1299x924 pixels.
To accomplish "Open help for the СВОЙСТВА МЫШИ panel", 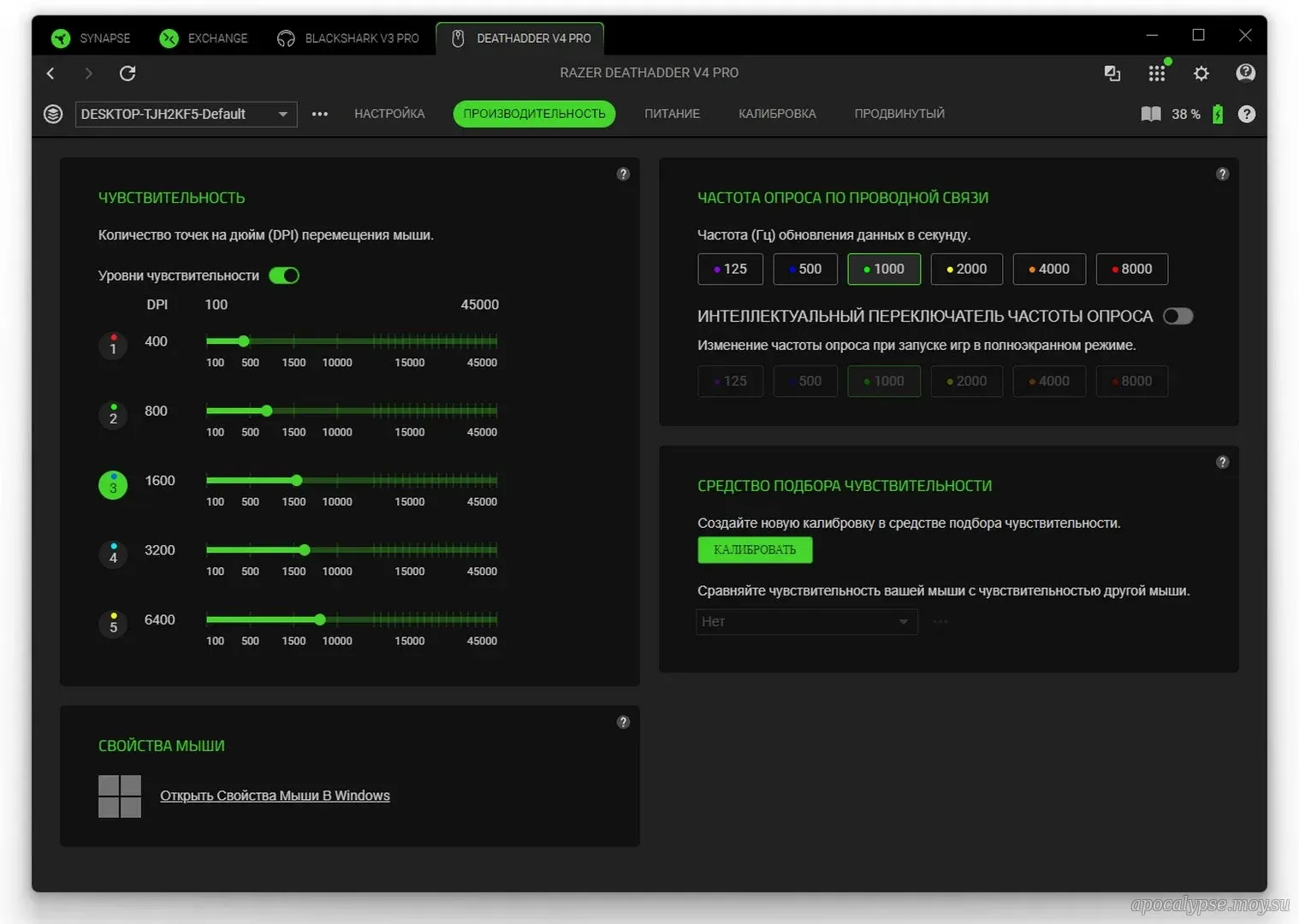I will pyautogui.click(x=623, y=722).
